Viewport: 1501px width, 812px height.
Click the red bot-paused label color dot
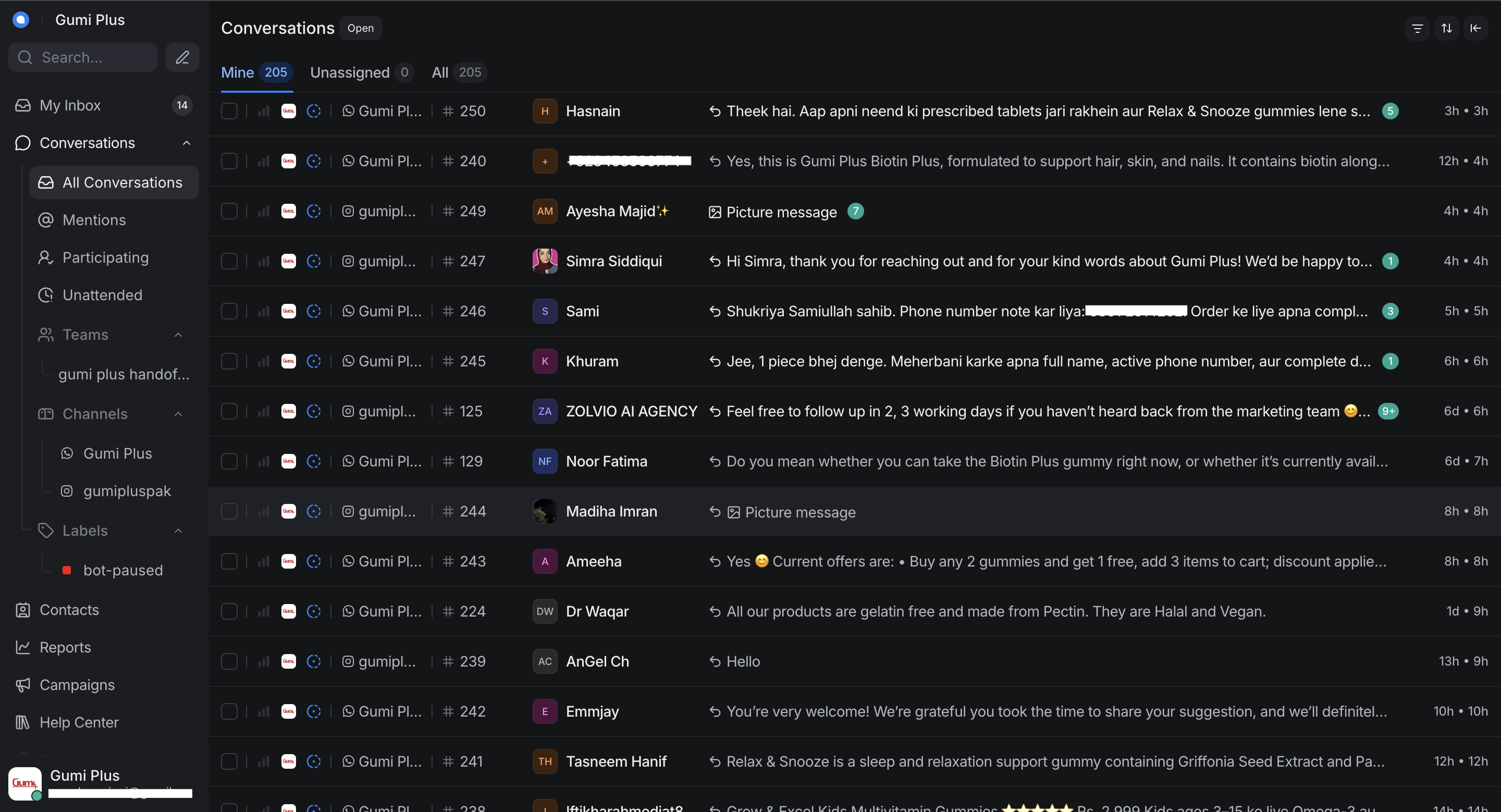coord(67,570)
